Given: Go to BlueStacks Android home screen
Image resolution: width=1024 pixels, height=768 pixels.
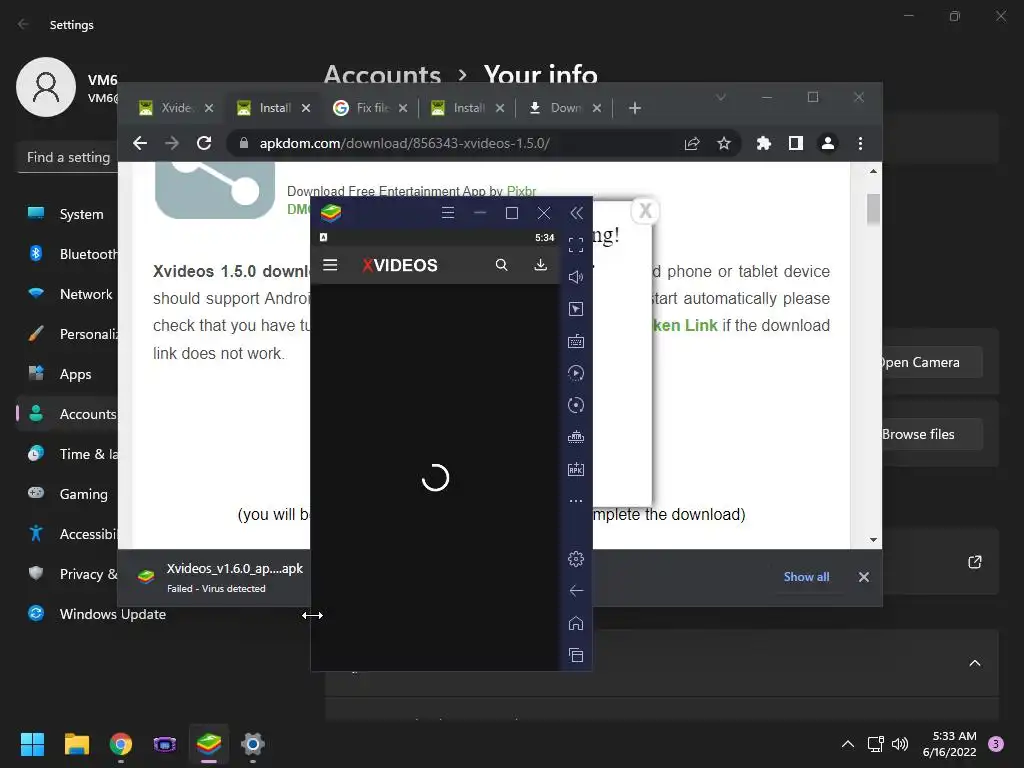Looking at the screenshot, I should (576, 623).
